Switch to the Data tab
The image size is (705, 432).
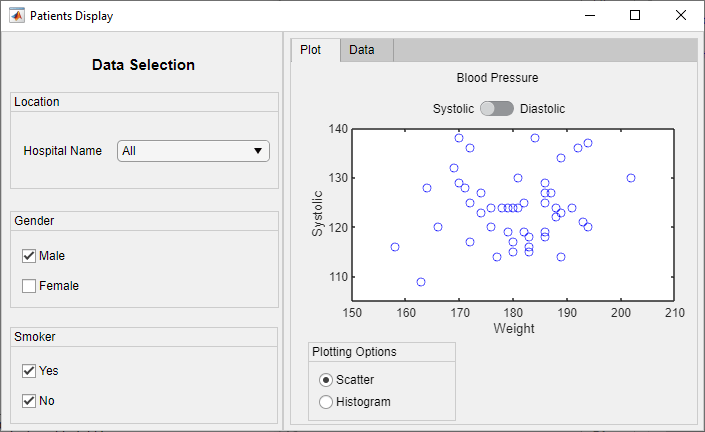[362, 50]
